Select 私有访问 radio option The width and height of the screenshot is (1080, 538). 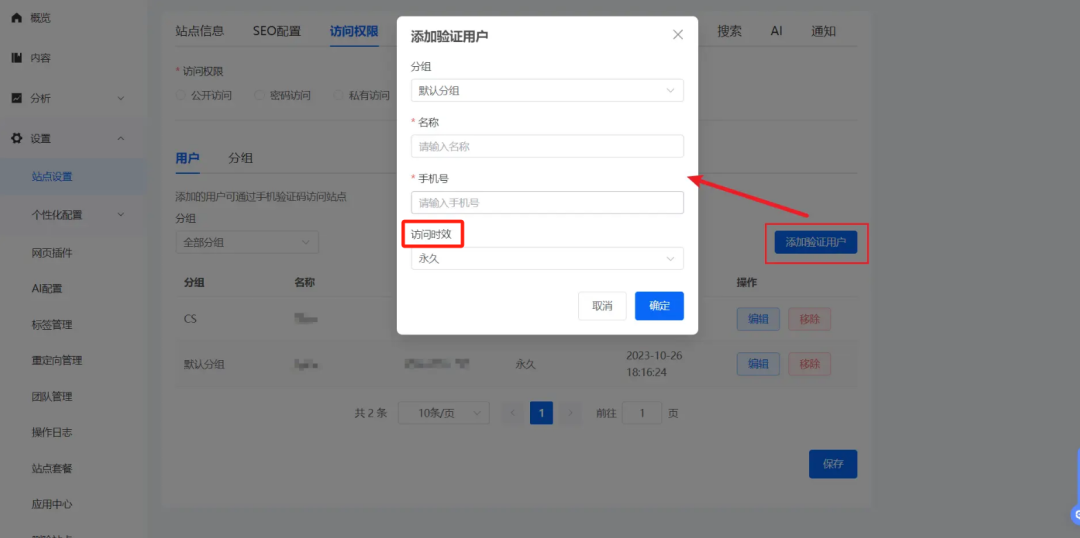[x=362, y=96]
